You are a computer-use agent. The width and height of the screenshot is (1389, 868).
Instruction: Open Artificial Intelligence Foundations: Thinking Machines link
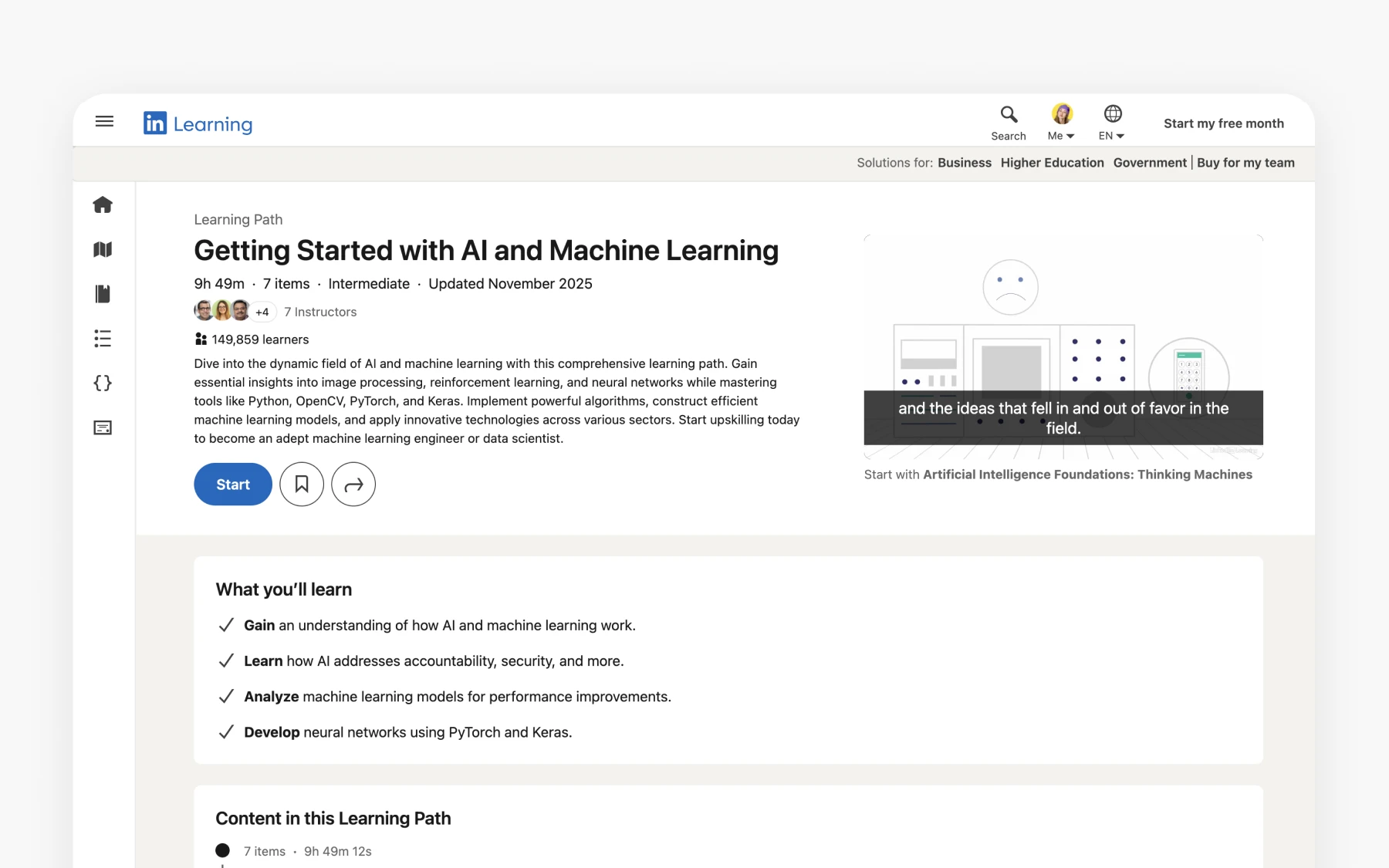[1087, 475]
